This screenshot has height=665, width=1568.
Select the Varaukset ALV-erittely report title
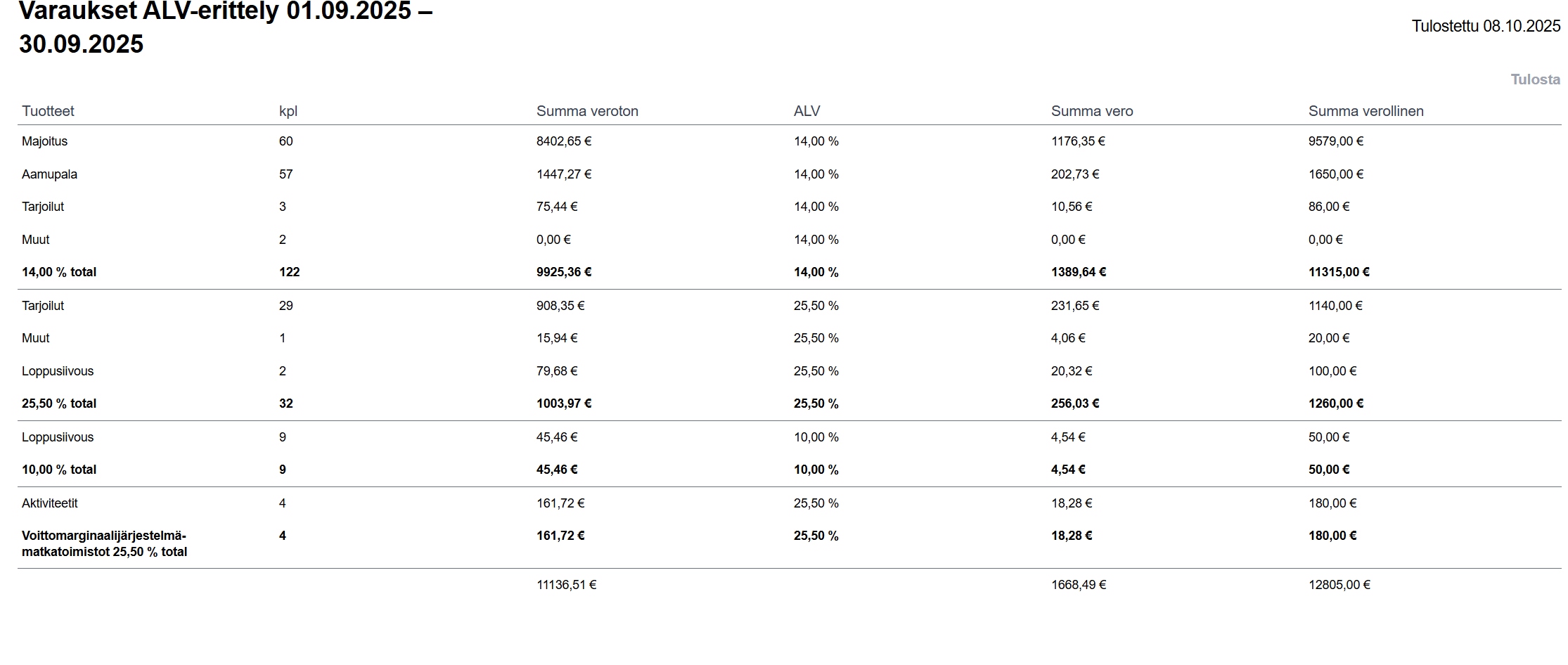pyautogui.click(x=225, y=27)
